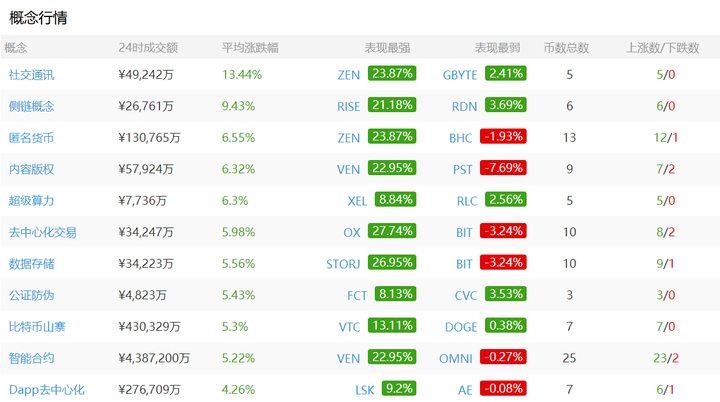
Task: Open DOGE coin link
Action: (x=461, y=327)
